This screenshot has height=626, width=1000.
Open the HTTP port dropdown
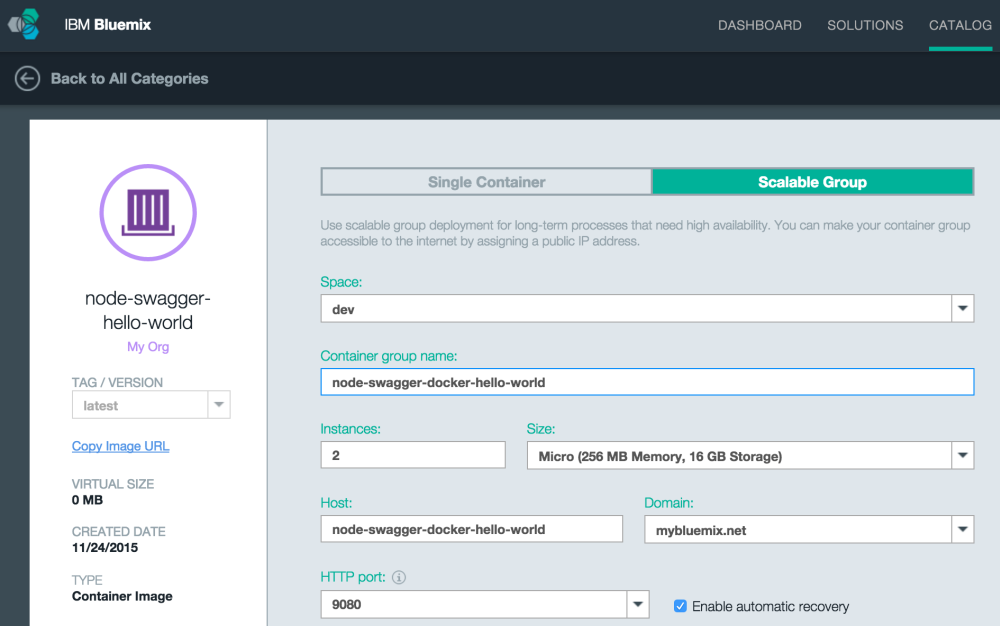(x=637, y=604)
